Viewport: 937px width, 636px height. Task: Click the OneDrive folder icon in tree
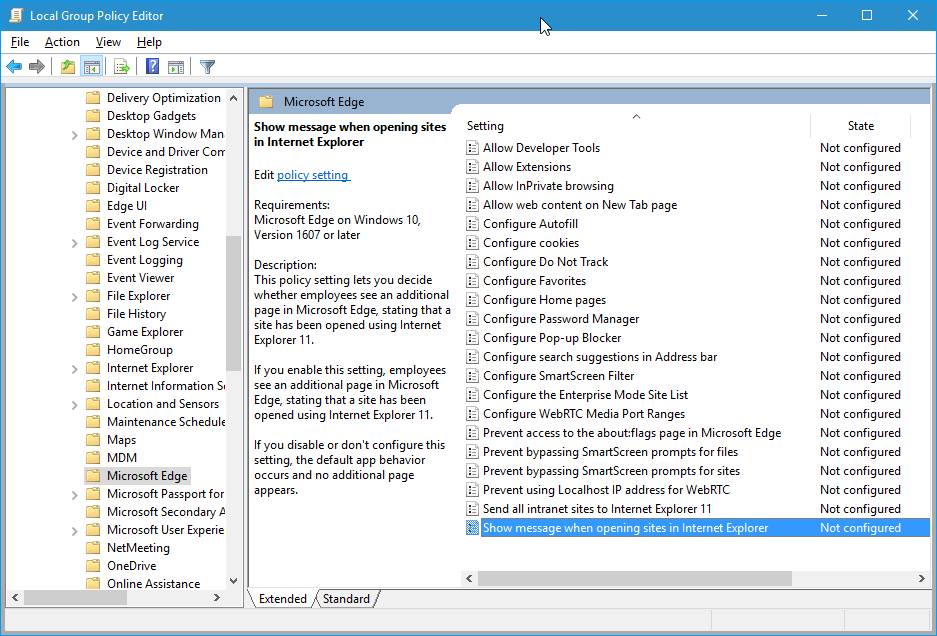pos(93,565)
